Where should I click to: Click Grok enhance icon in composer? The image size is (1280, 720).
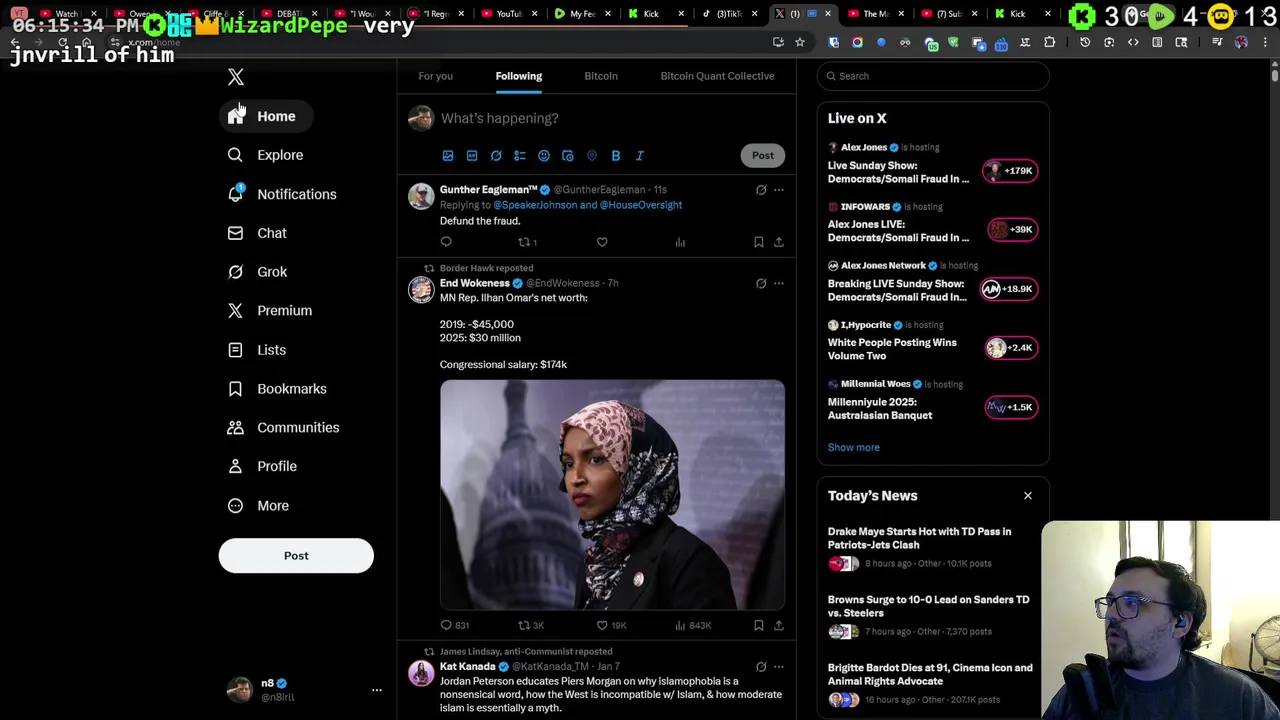pos(496,156)
